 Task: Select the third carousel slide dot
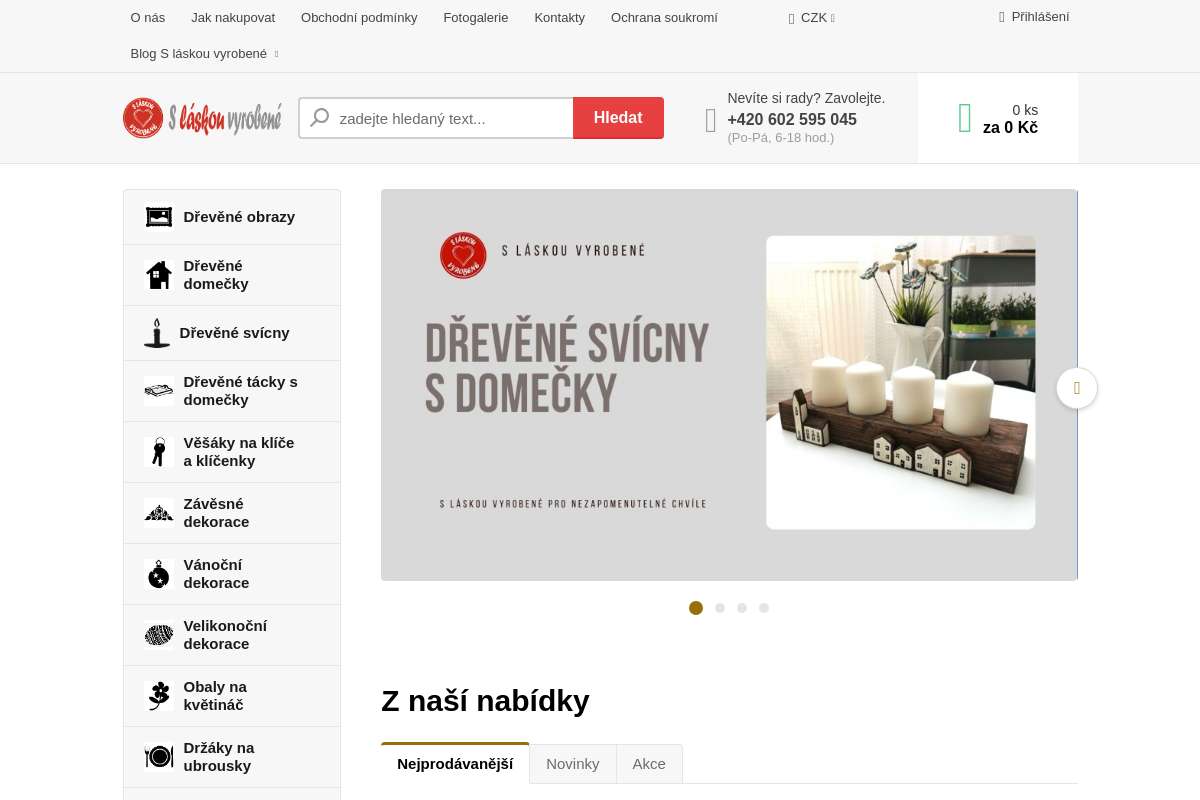pyautogui.click(x=742, y=608)
